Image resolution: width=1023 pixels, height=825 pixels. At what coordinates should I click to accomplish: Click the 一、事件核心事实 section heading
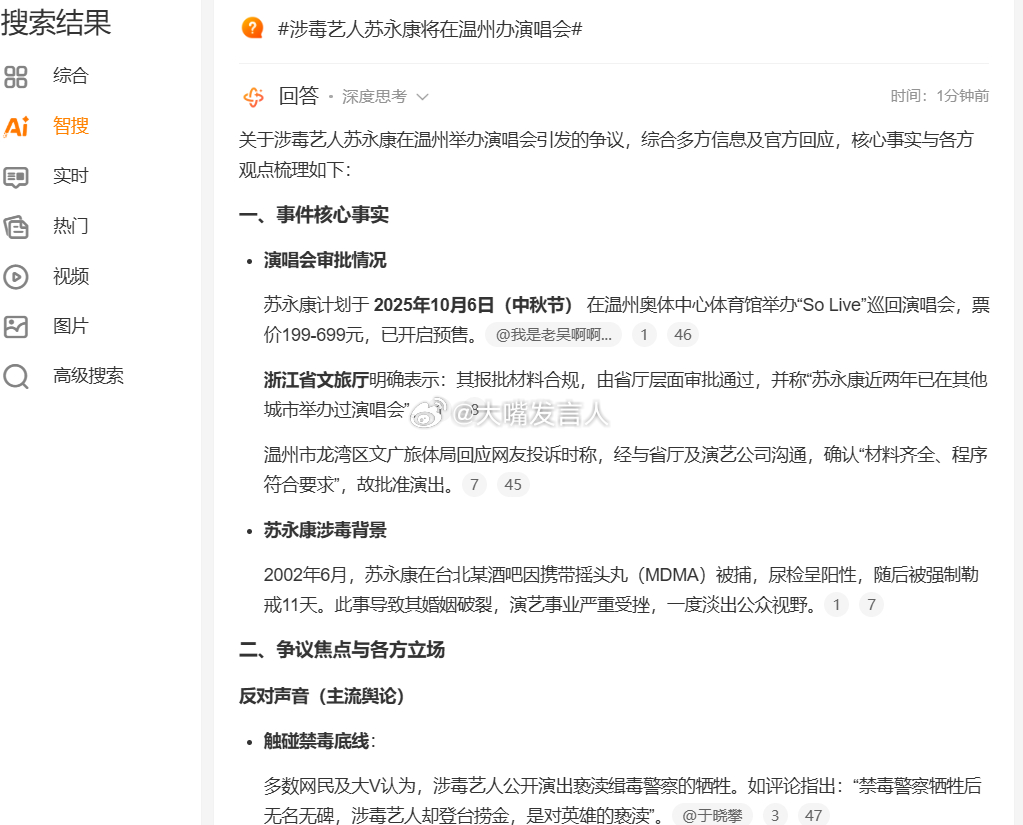[314, 215]
